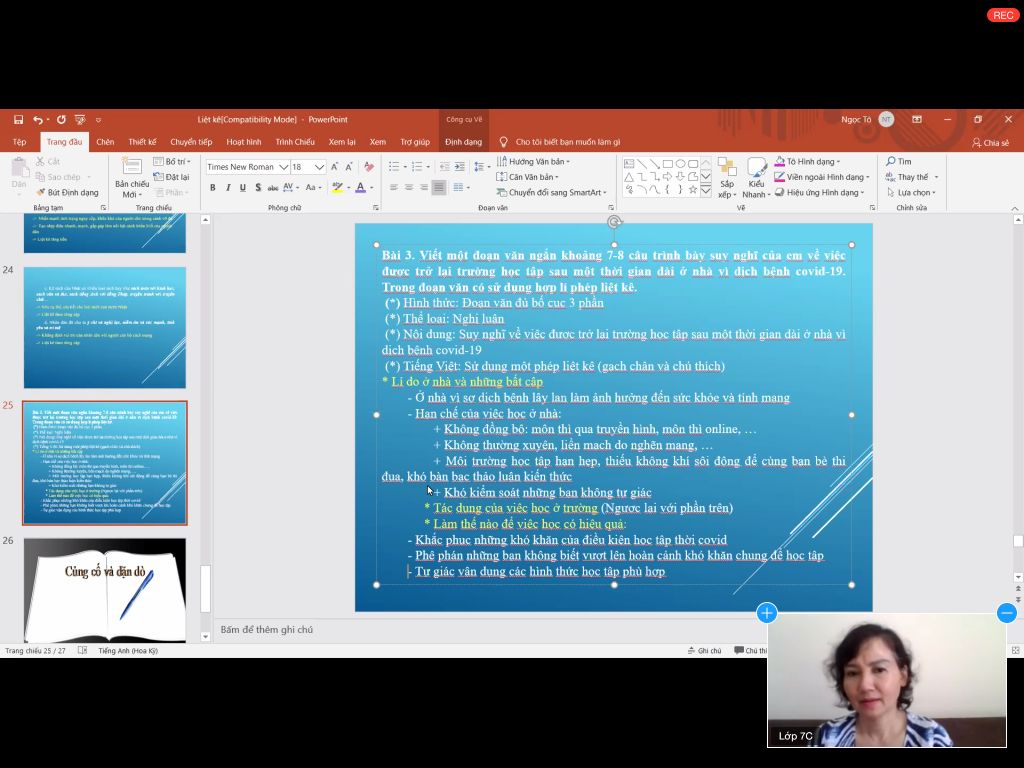1024x768 pixels.
Task: Click the Đặt lại reset button
Action: (172, 177)
